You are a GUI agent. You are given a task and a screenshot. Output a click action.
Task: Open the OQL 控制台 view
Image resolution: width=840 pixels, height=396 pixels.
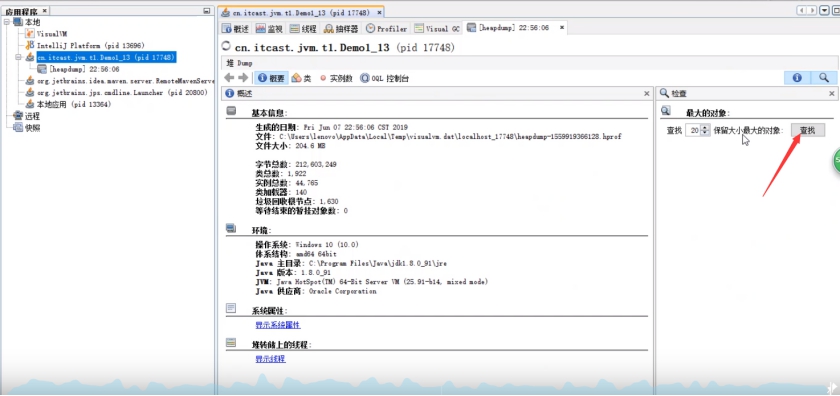point(385,78)
